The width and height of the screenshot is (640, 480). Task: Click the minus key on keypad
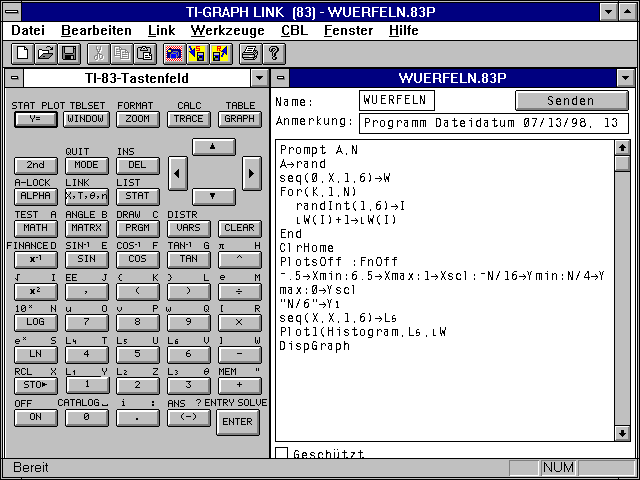pos(240,354)
